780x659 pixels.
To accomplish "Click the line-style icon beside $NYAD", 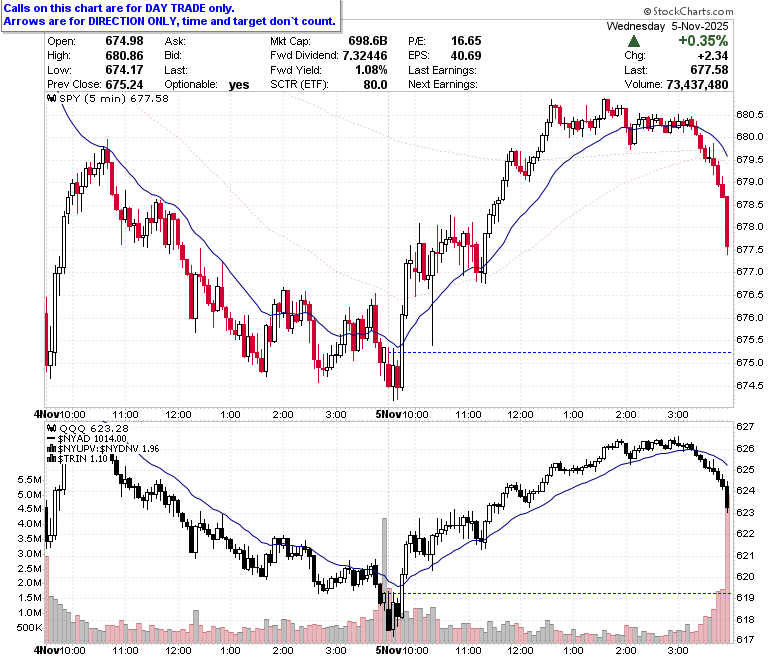I will 51,438.
